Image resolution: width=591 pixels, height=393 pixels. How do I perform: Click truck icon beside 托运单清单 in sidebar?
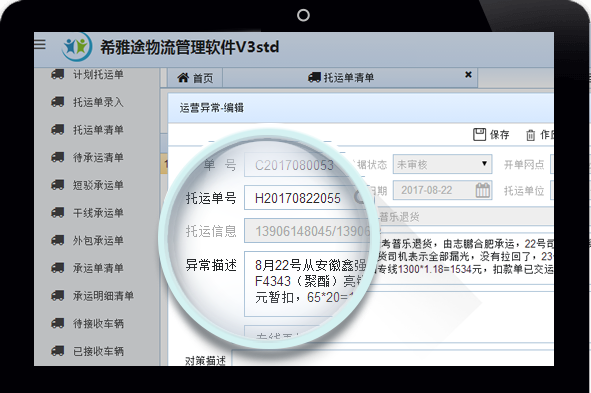(58, 130)
